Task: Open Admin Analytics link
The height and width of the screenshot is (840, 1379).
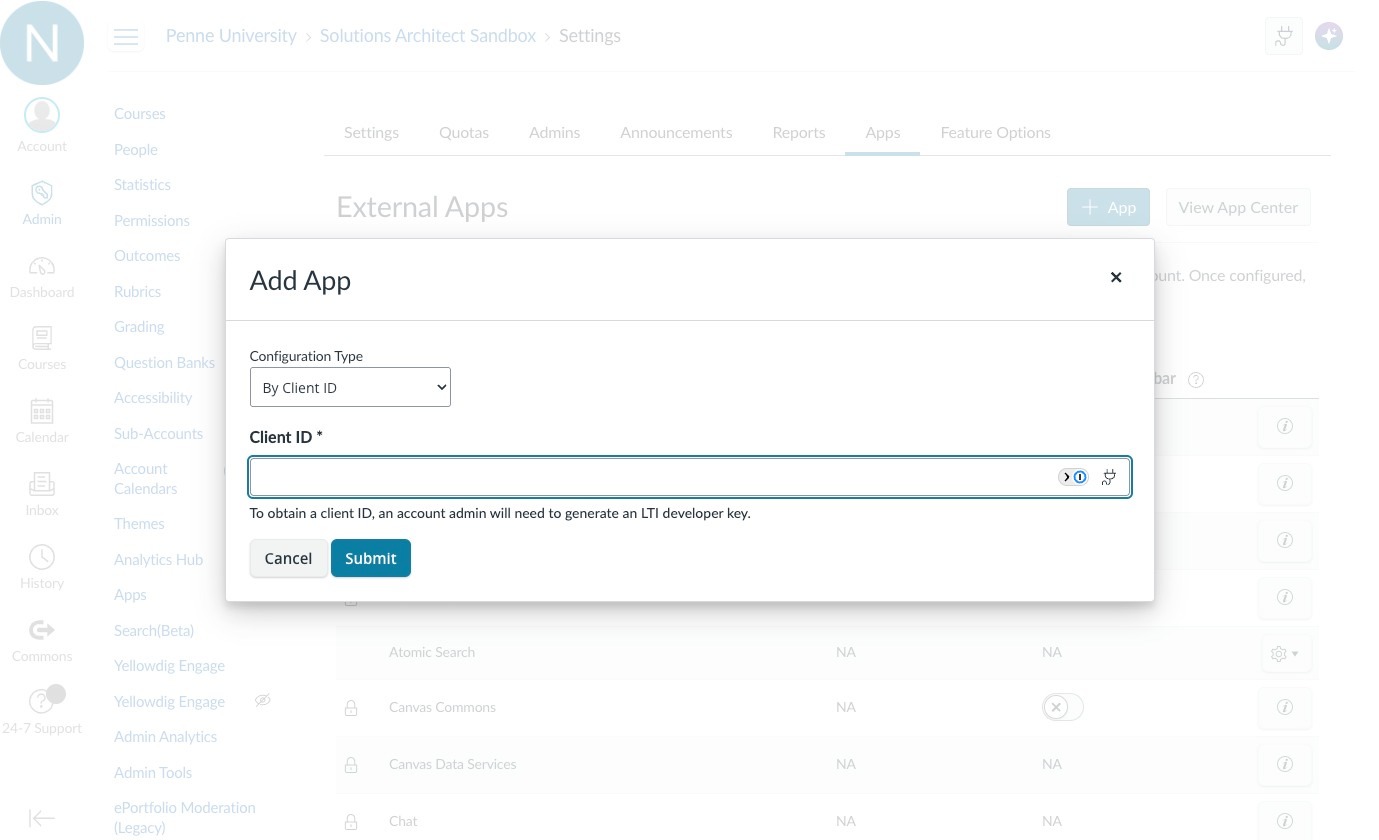Action: coord(165,737)
